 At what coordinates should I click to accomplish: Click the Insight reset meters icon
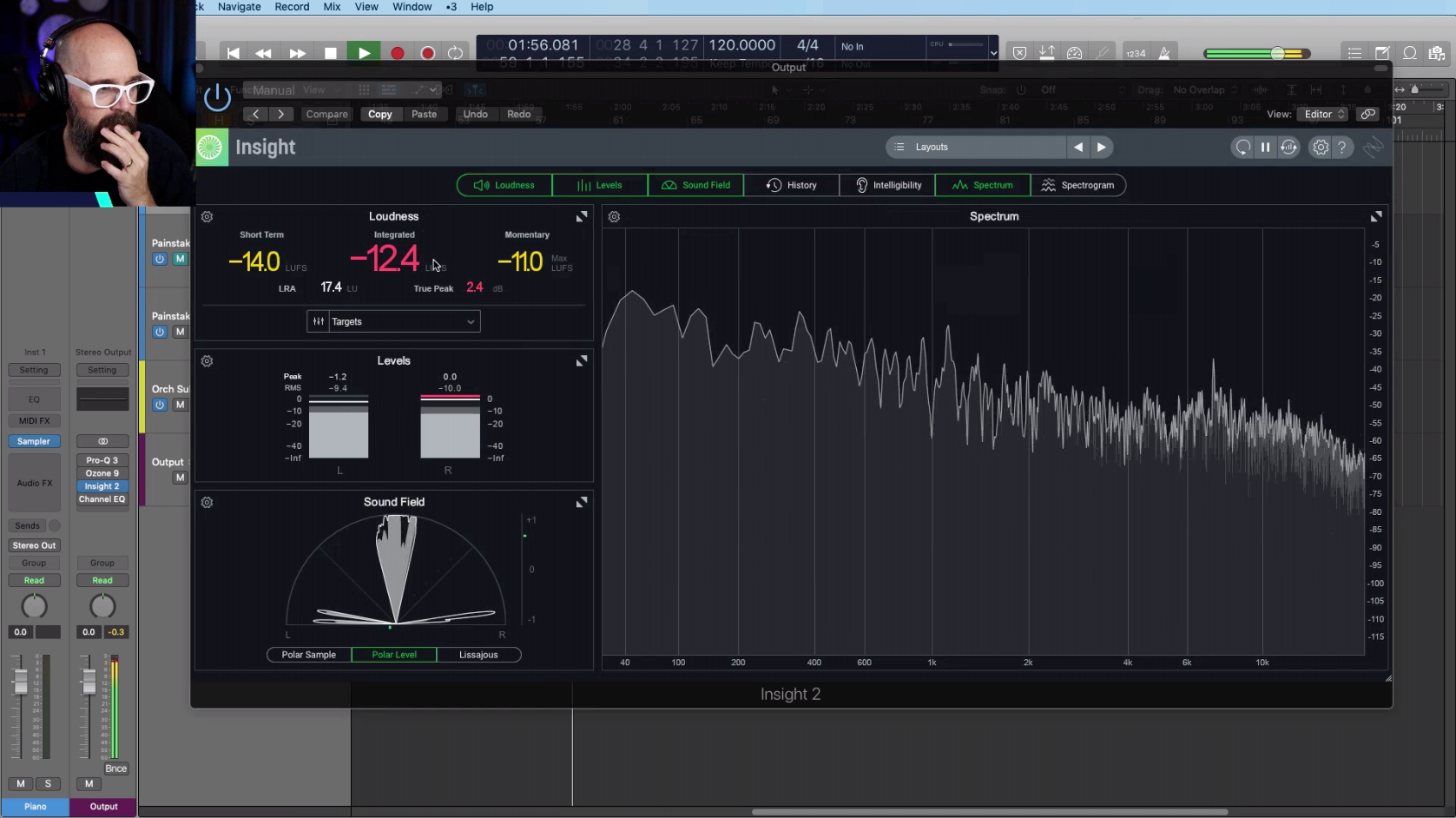click(1242, 147)
